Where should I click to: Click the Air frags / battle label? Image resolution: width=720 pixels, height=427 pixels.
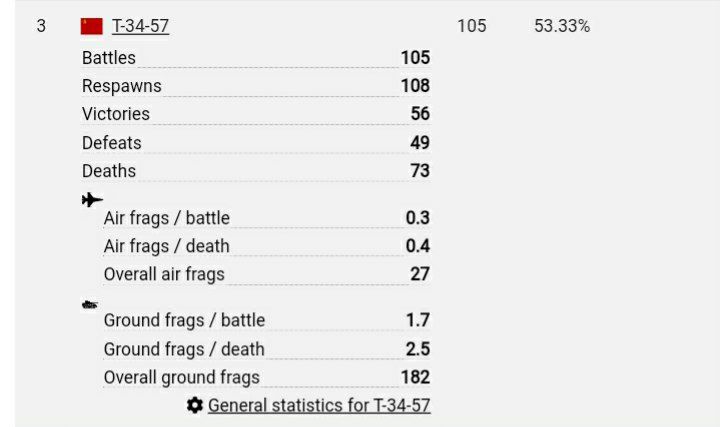[167, 218]
